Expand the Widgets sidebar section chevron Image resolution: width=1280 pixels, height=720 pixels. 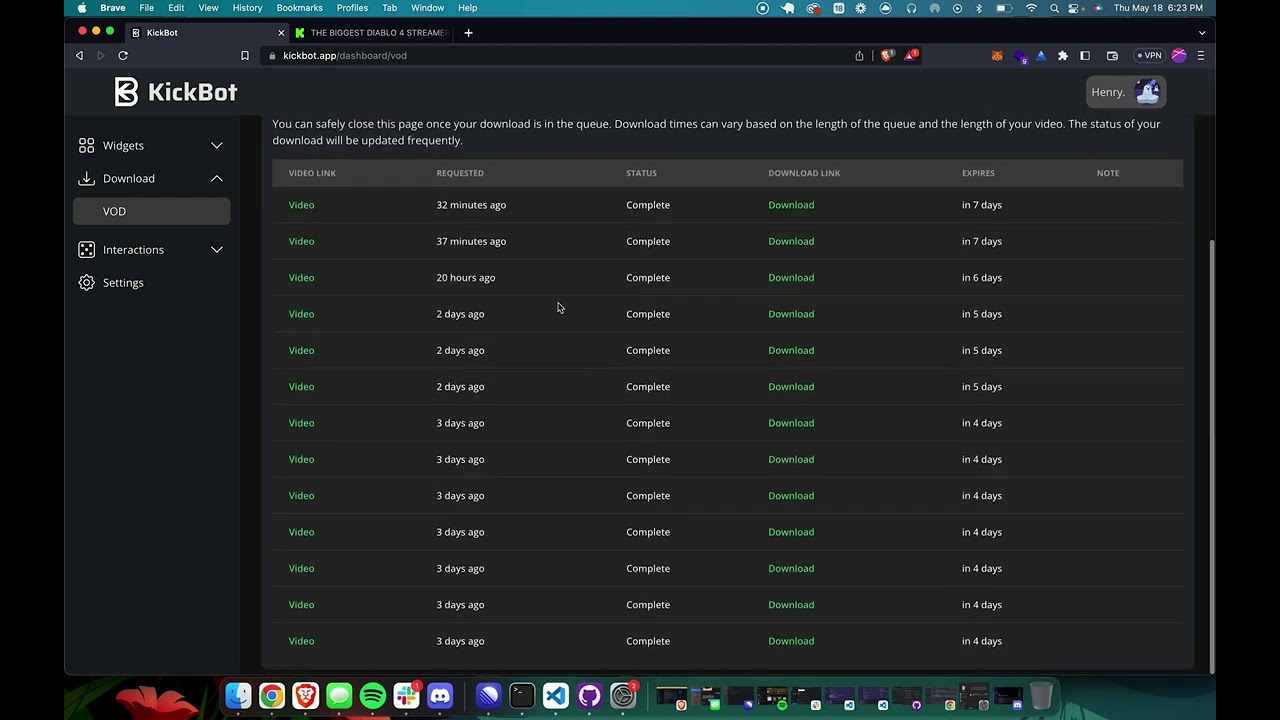click(217, 146)
